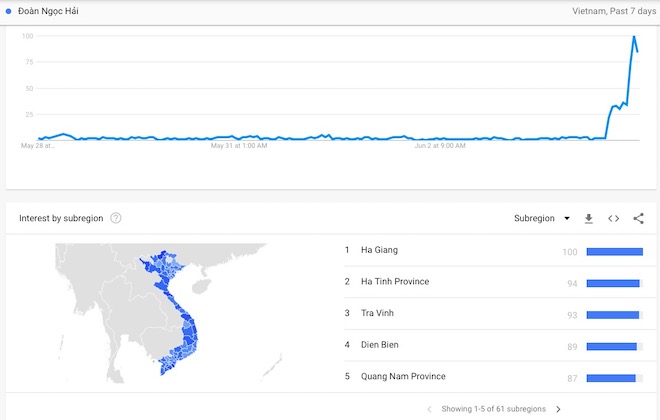
Task: Click the Đoàn Ngọc Hải search term label
Action: click(48, 11)
